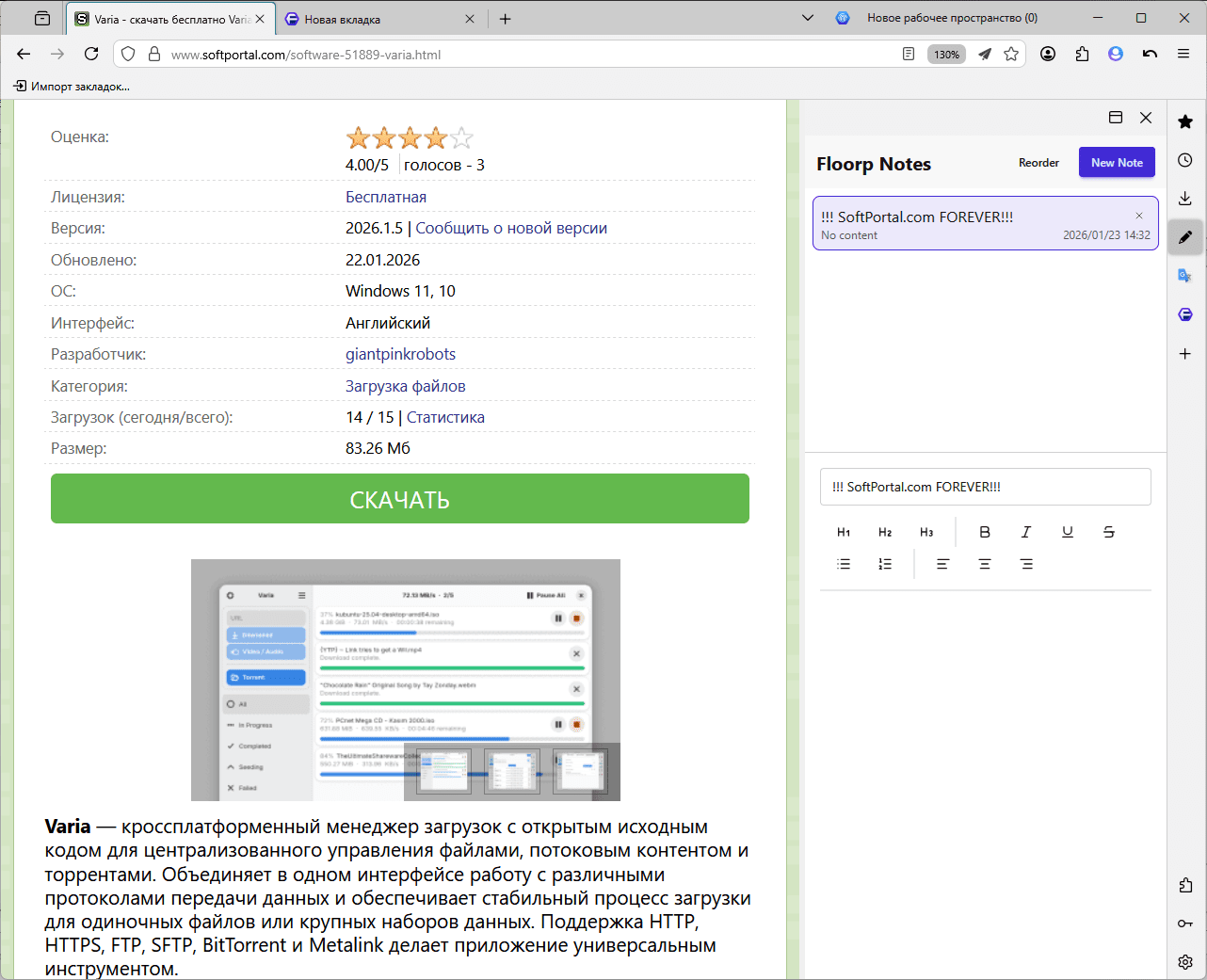Open the downloads panel in sidebar
Screen dimensions: 1207x980
[1185, 199]
